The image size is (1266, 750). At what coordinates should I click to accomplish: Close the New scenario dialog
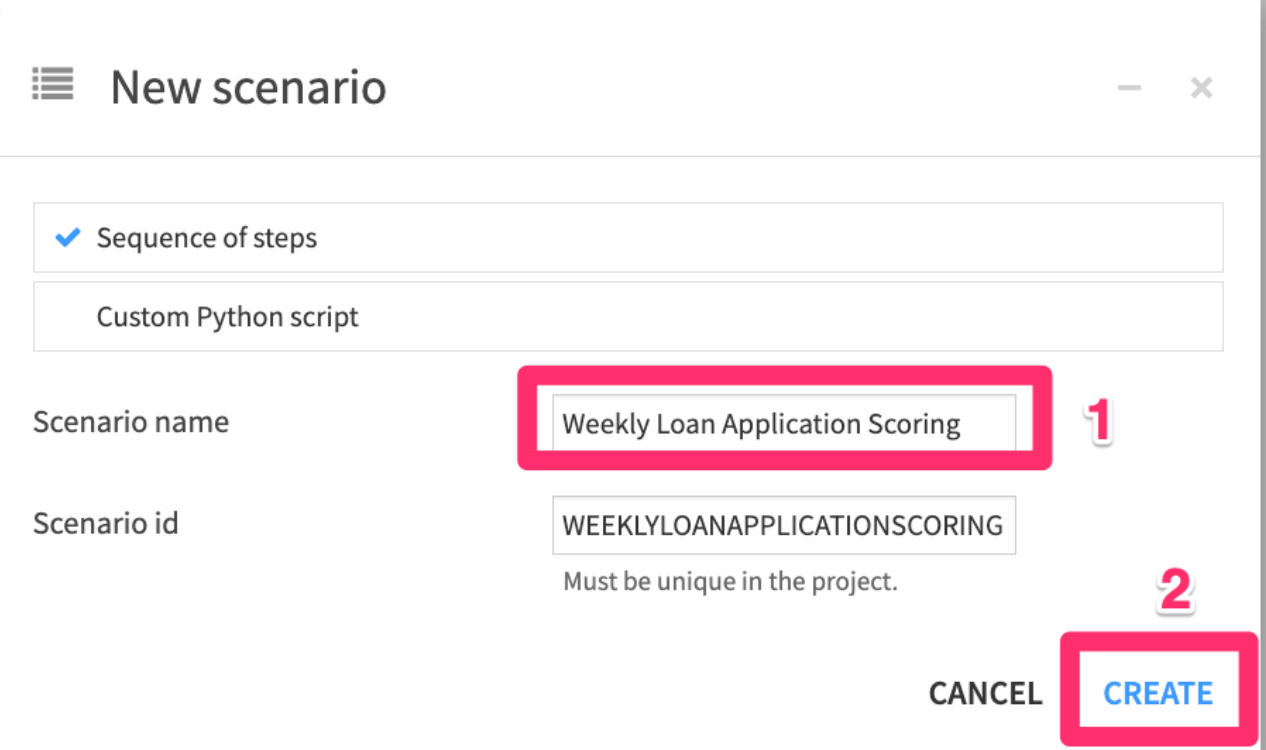(x=1201, y=88)
